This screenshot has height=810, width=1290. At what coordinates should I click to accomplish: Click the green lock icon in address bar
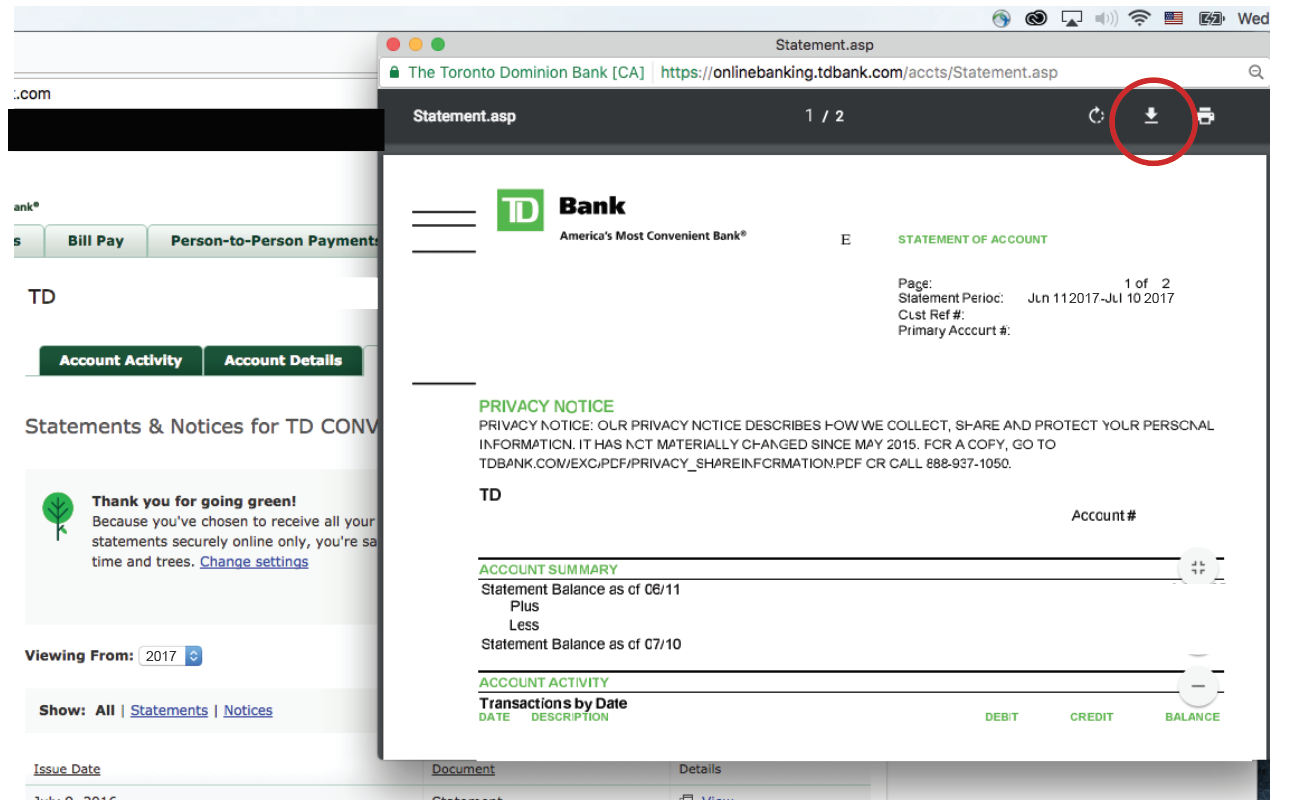tap(394, 72)
